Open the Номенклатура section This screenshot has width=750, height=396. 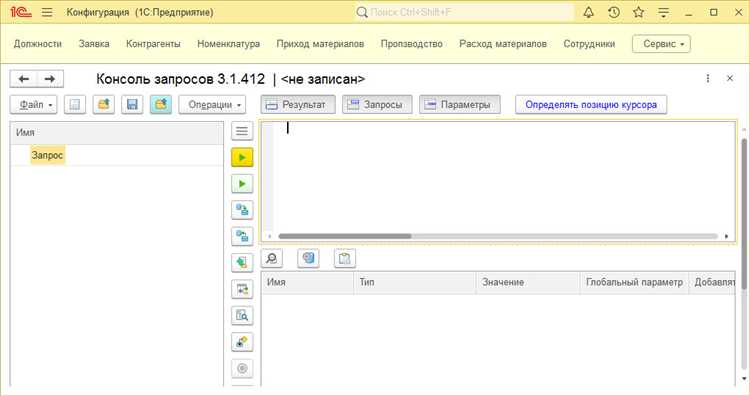[229, 44]
